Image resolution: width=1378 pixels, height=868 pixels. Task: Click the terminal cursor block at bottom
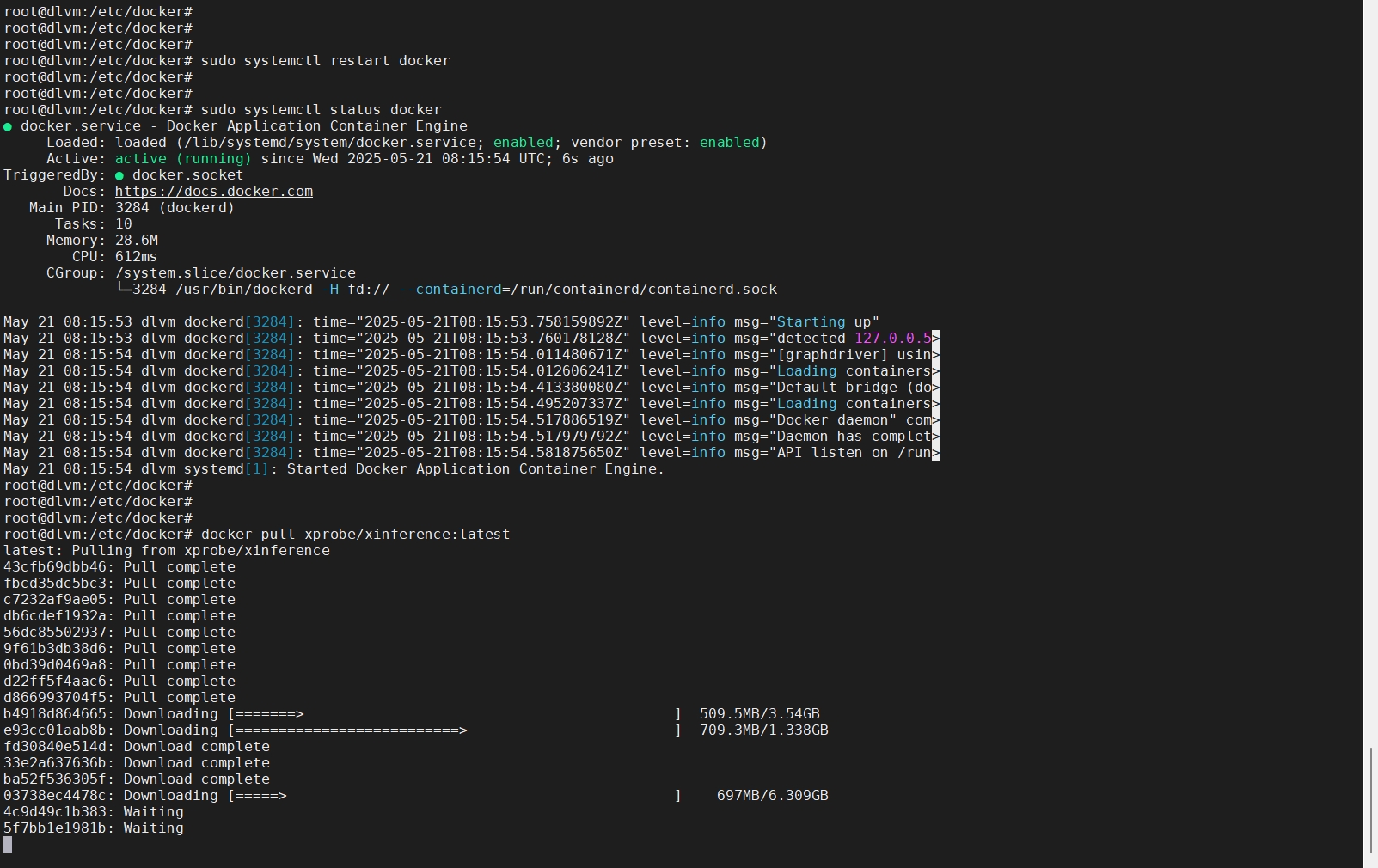click(8, 845)
